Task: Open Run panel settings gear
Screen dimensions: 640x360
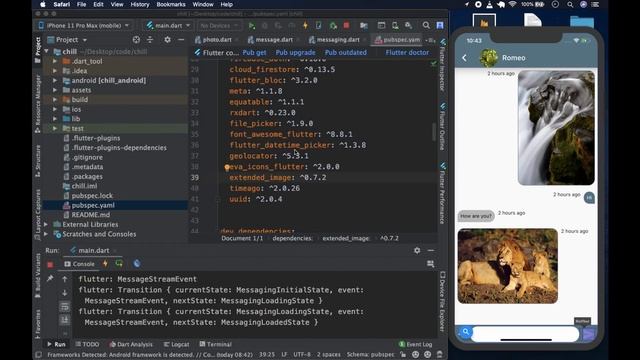Action: [x=417, y=250]
